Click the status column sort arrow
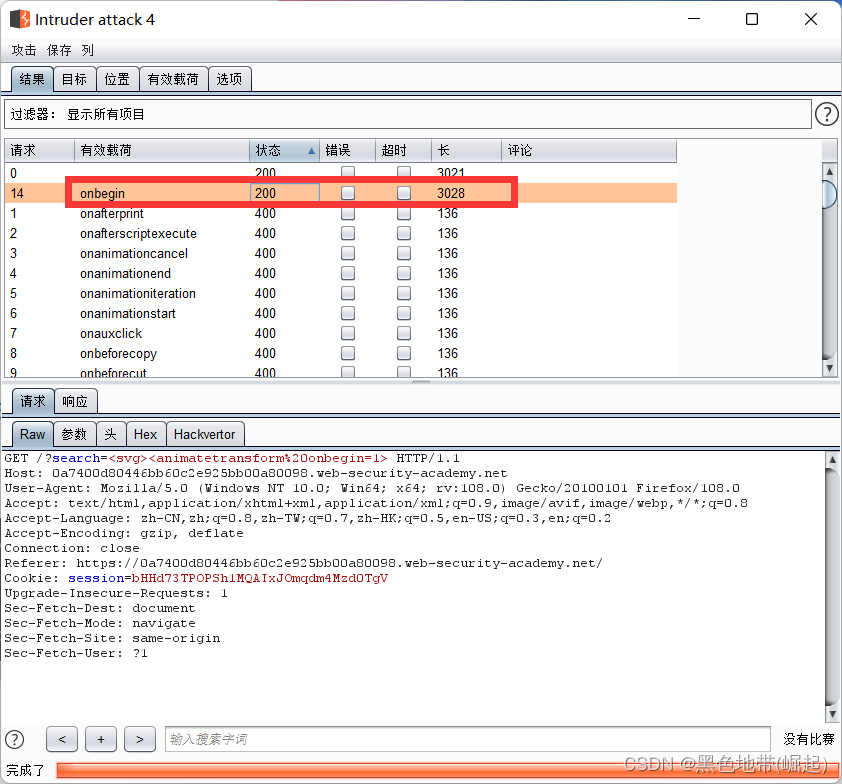 tap(311, 151)
